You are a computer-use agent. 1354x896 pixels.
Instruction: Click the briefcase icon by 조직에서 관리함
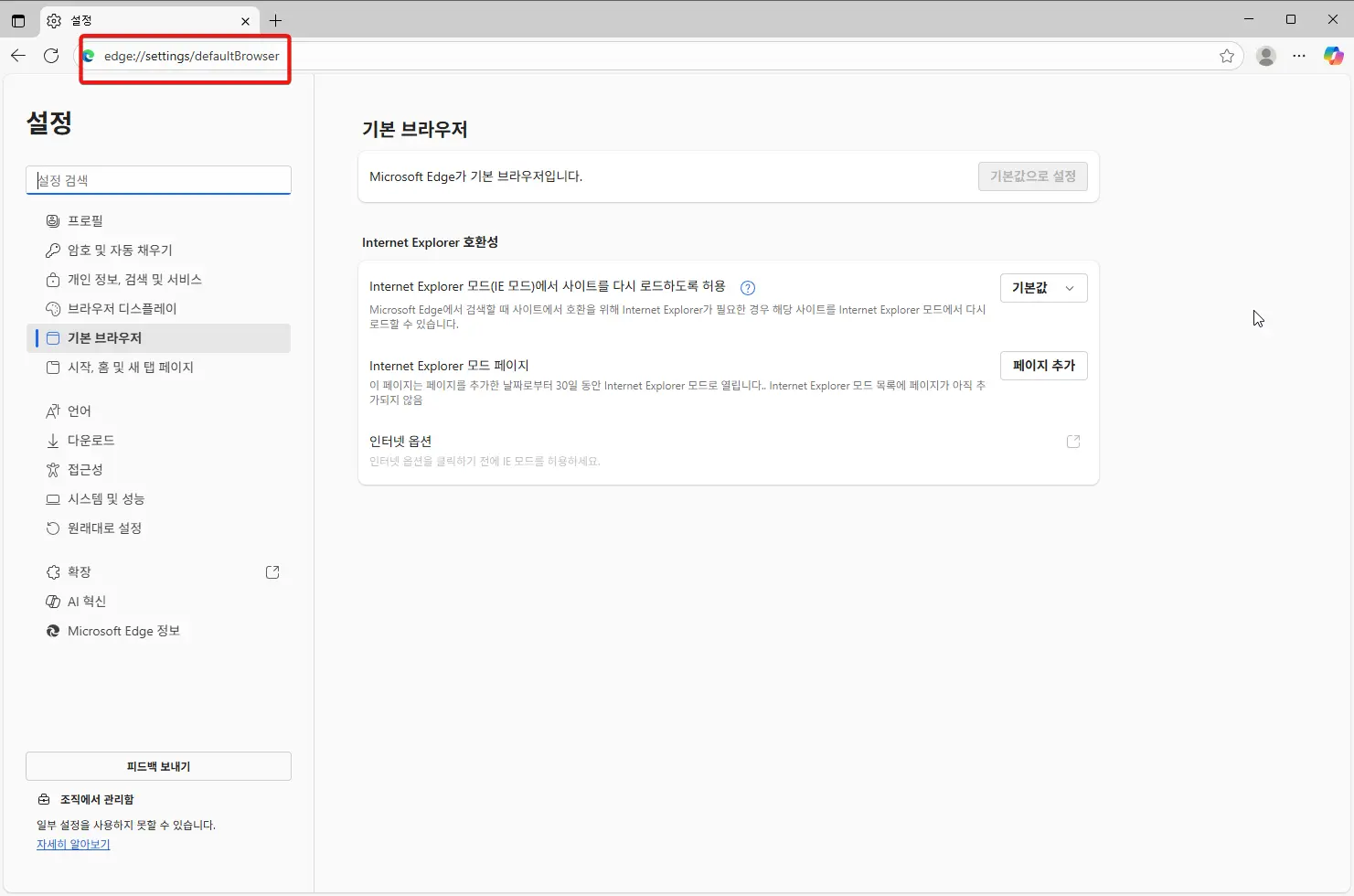44,799
